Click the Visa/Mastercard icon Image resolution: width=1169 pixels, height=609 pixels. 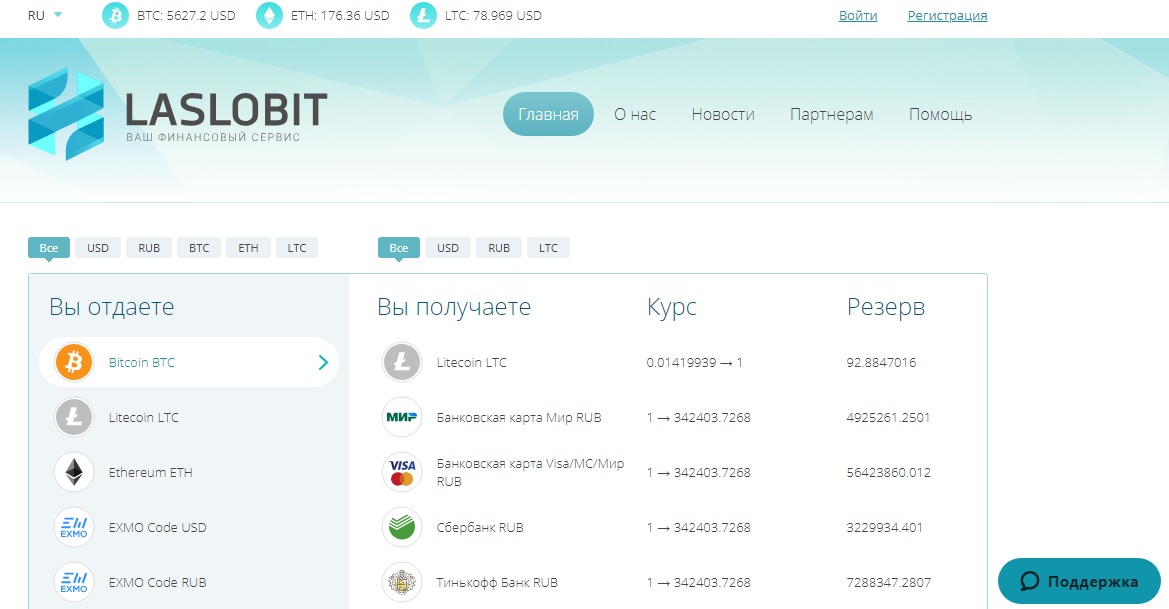coord(402,473)
